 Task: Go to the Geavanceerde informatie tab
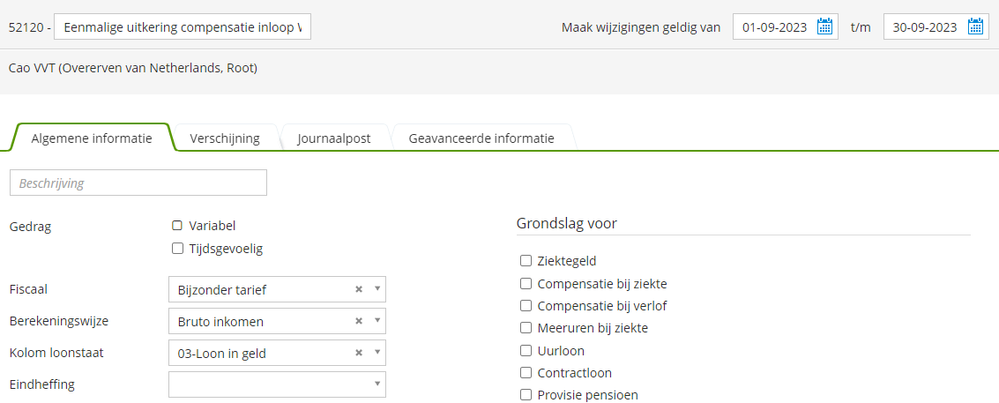[481, 139]
